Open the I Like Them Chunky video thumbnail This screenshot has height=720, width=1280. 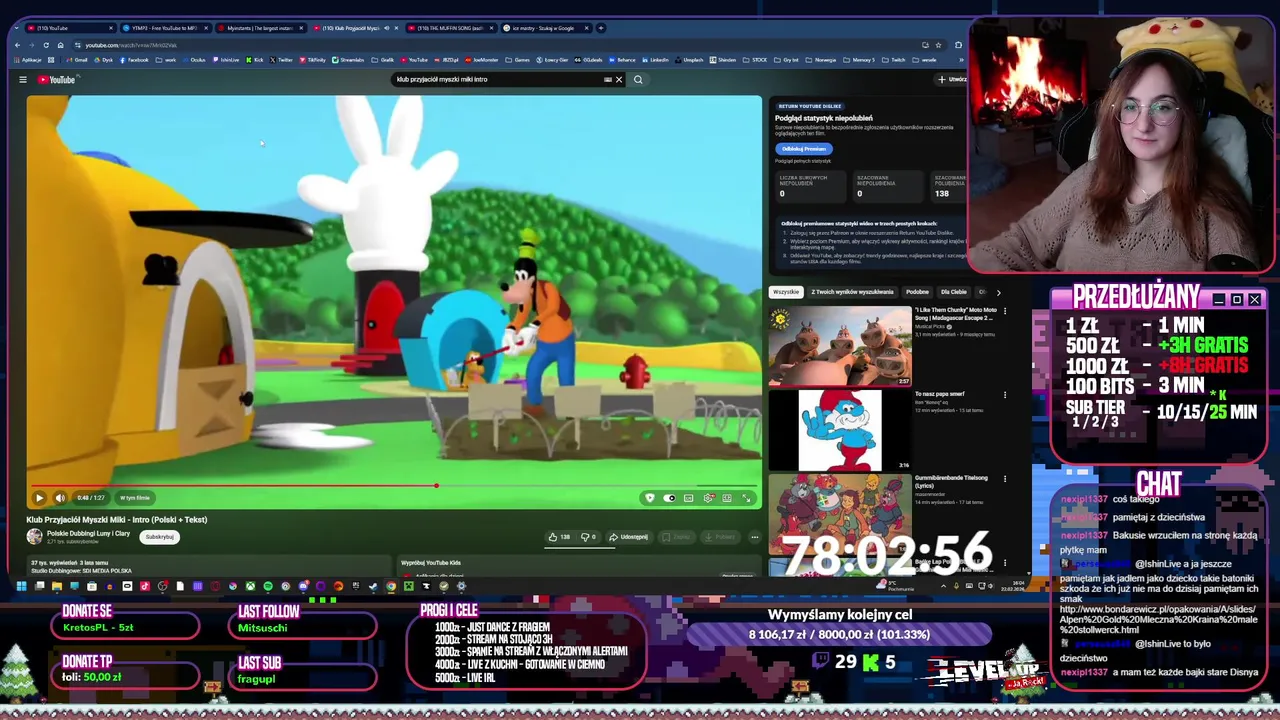click(x=840, y=346)
